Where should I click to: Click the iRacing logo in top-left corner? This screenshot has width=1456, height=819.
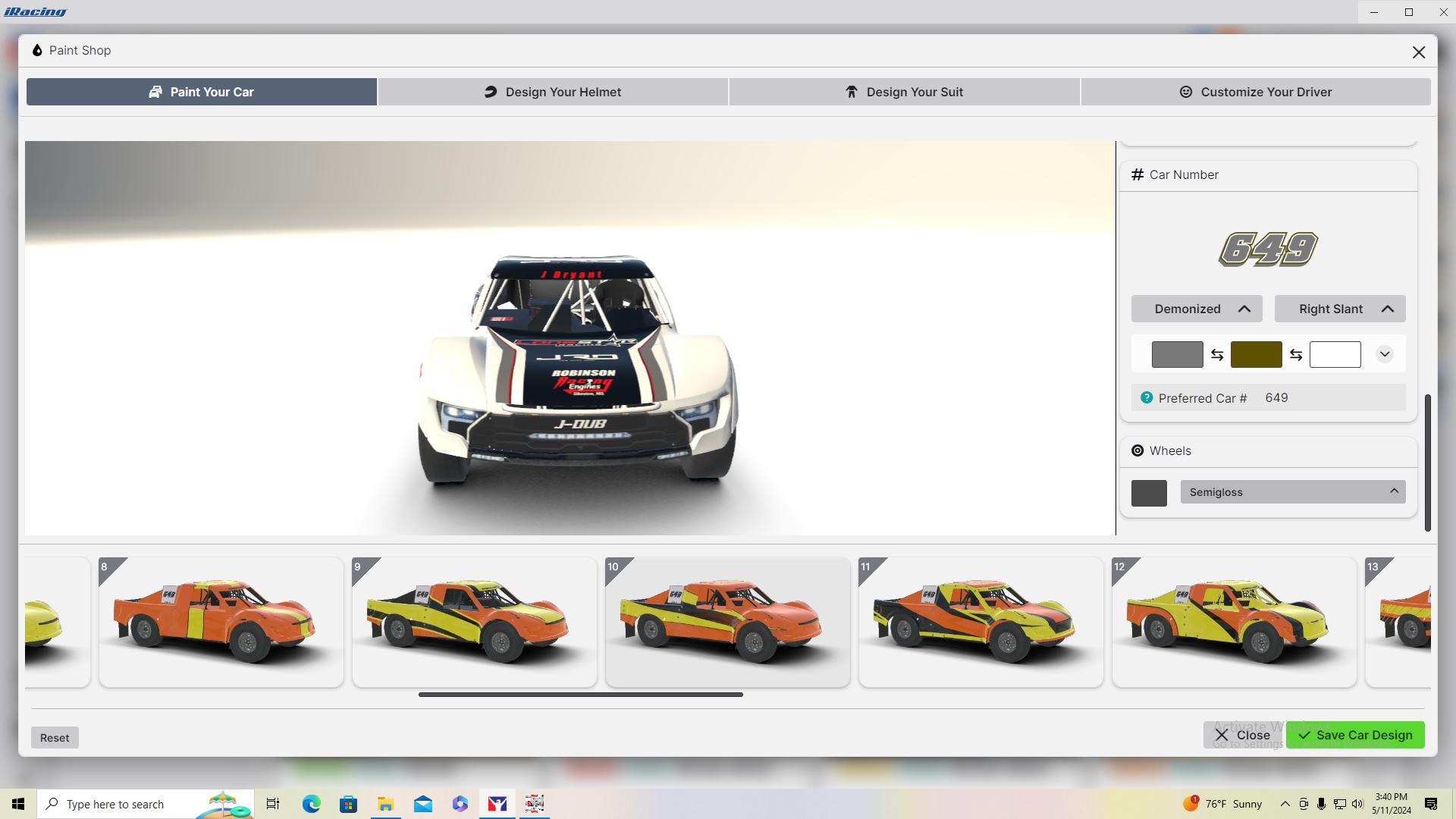click(35, 11)
